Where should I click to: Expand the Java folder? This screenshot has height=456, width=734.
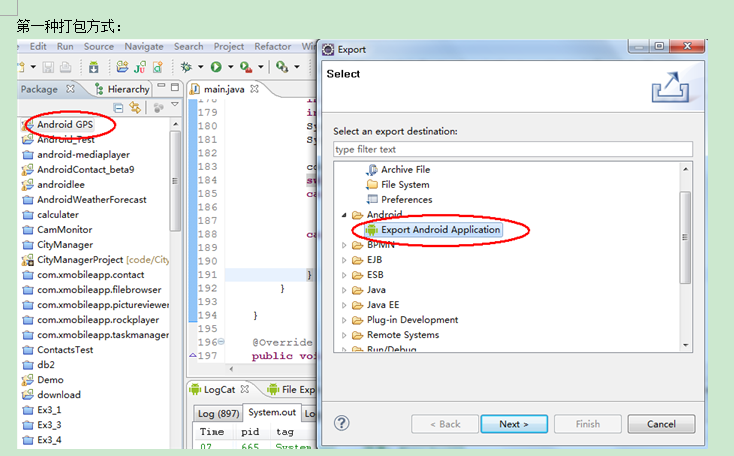pyautogui.click(x=344, y=290)
